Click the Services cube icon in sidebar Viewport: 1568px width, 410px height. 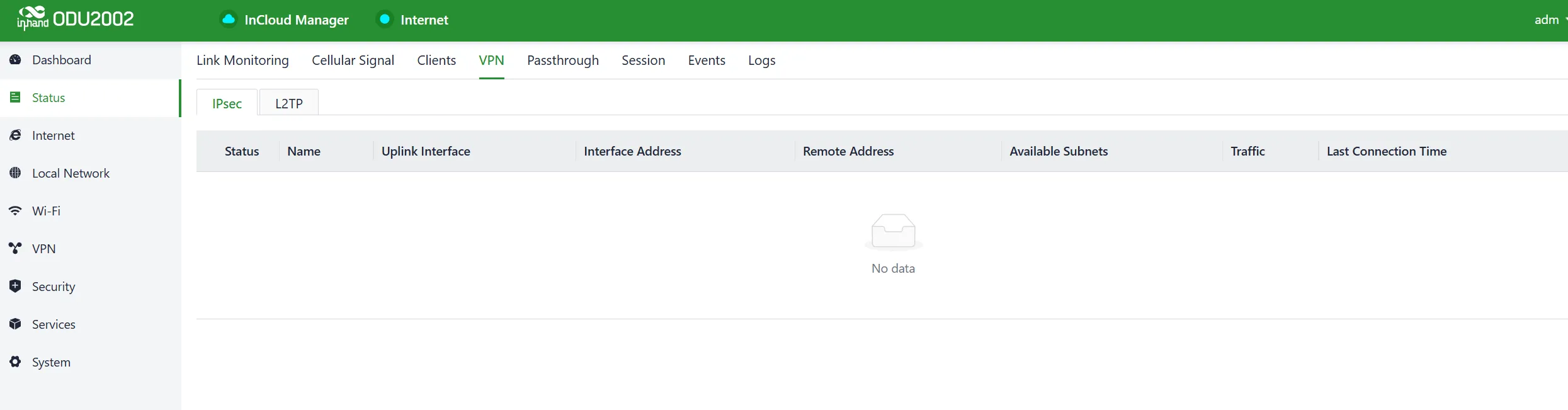coord(16,324)
